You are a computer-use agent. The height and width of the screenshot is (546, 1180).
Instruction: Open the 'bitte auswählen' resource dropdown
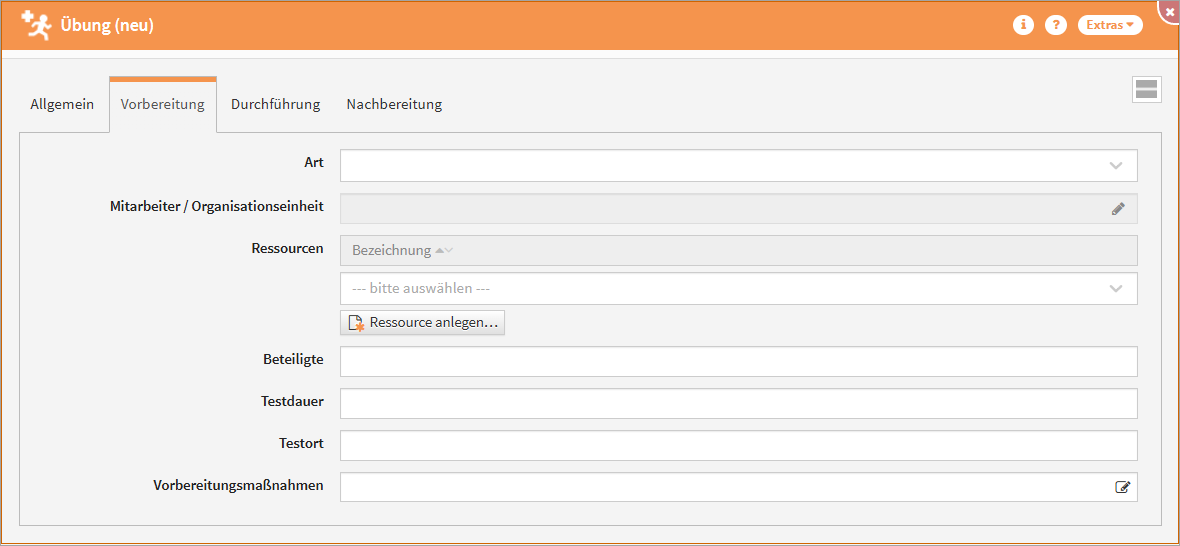(x=1116, y=289)
